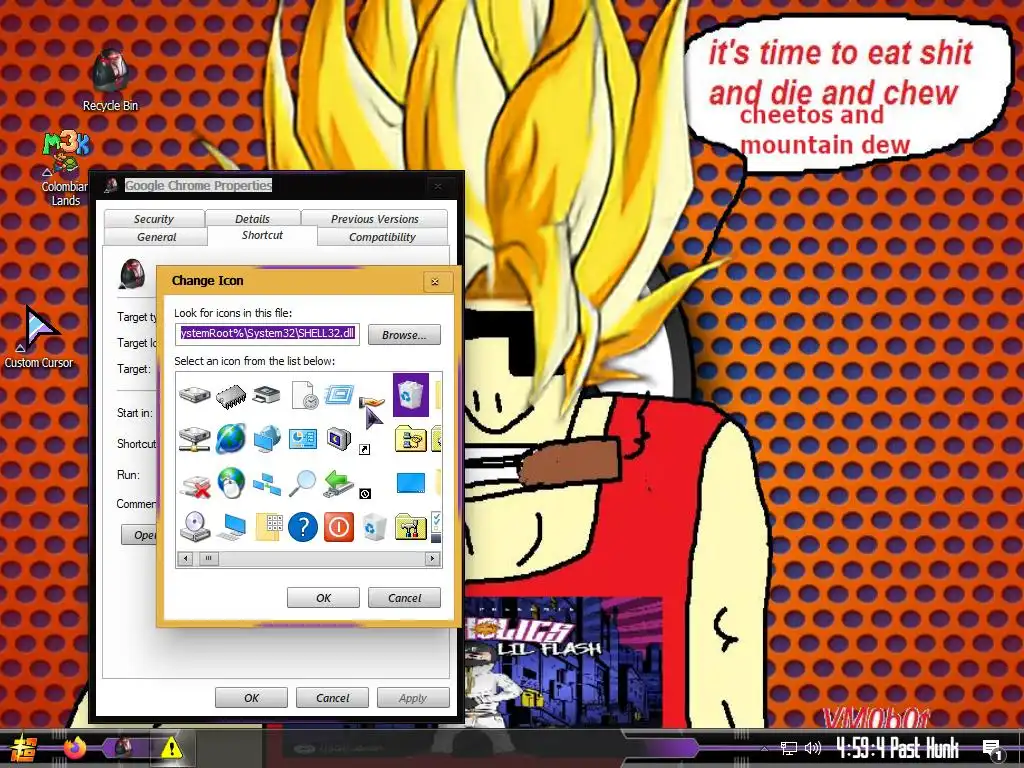Select the administrative tools folder icon

click(411, 526)
